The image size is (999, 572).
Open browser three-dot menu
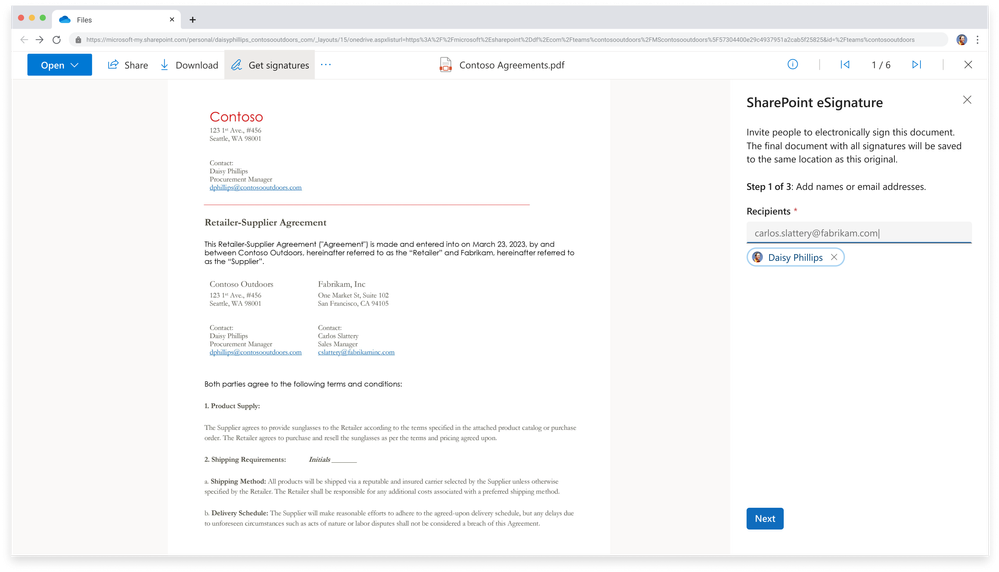977,39
